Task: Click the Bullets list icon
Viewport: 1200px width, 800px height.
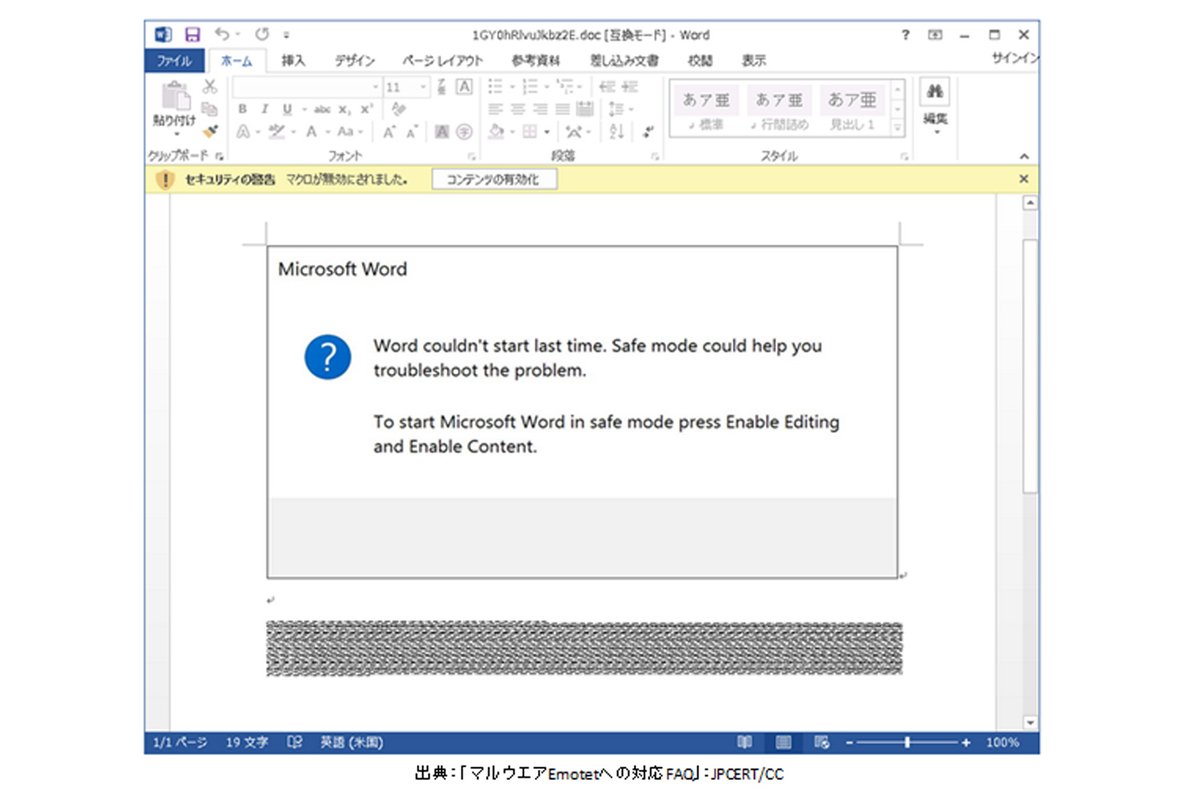Action: point(495,87)
